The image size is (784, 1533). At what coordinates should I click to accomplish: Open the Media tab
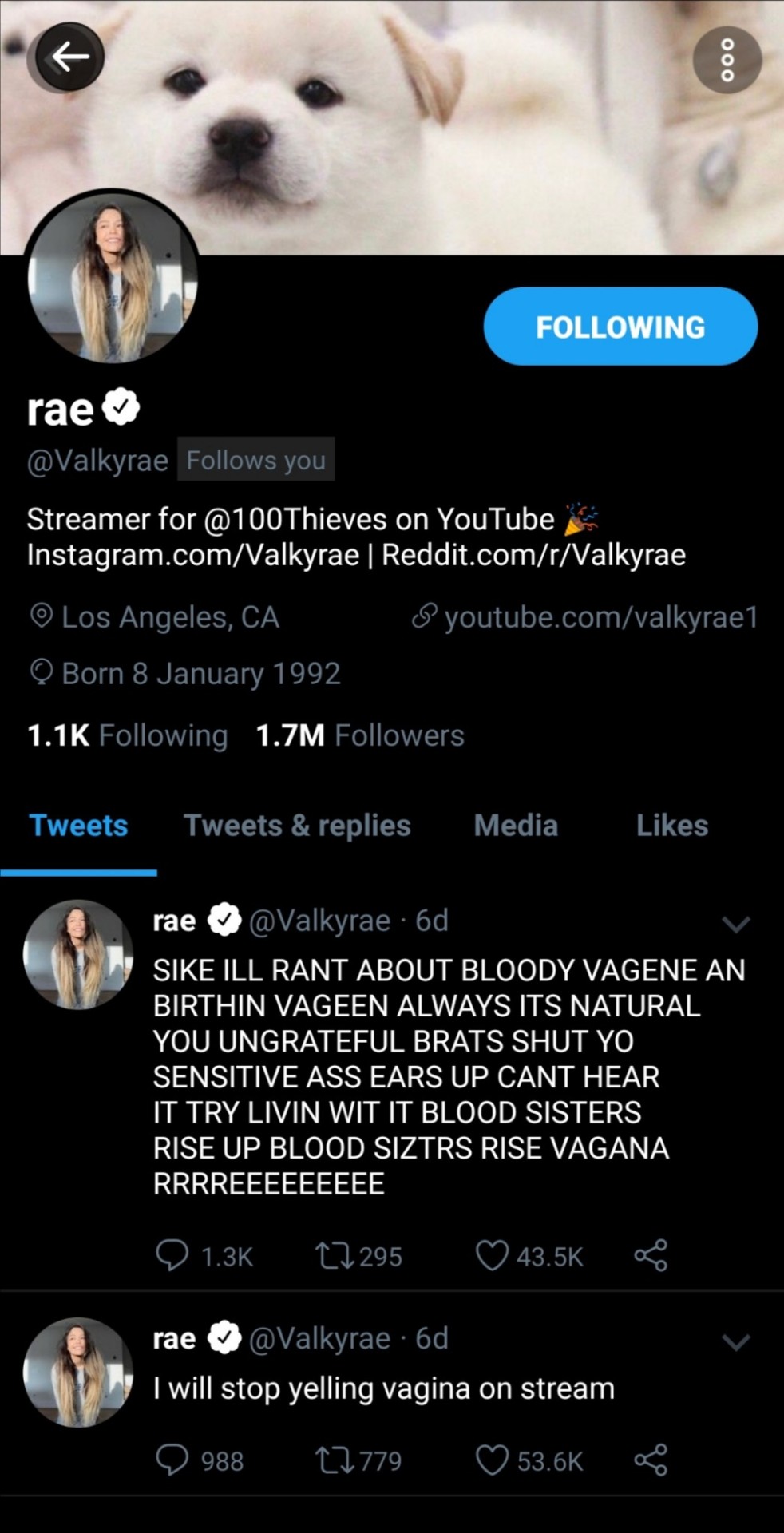(x=516, y=826)
